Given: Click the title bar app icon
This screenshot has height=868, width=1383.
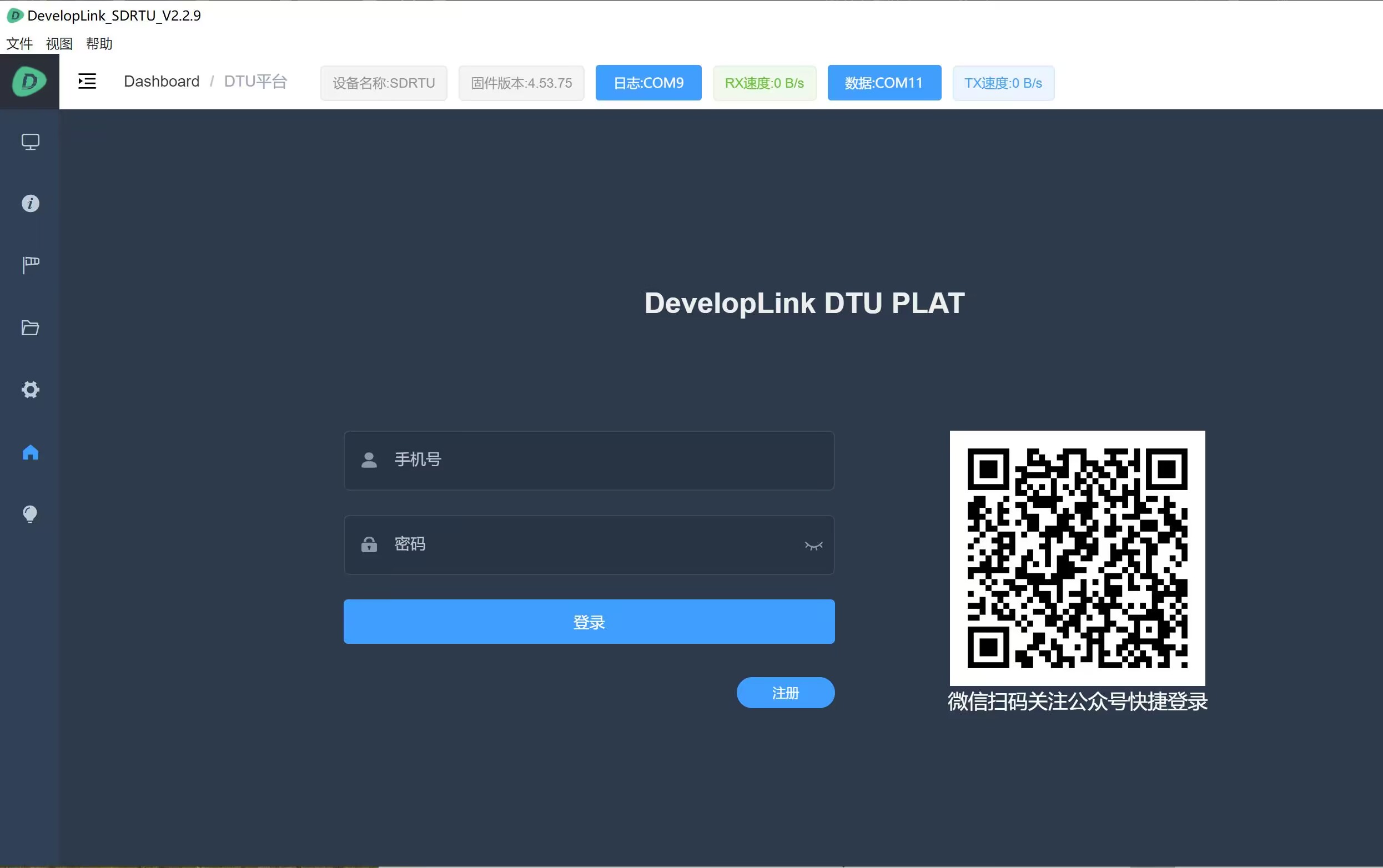Looking at the screenshot, I should point(15,16).
